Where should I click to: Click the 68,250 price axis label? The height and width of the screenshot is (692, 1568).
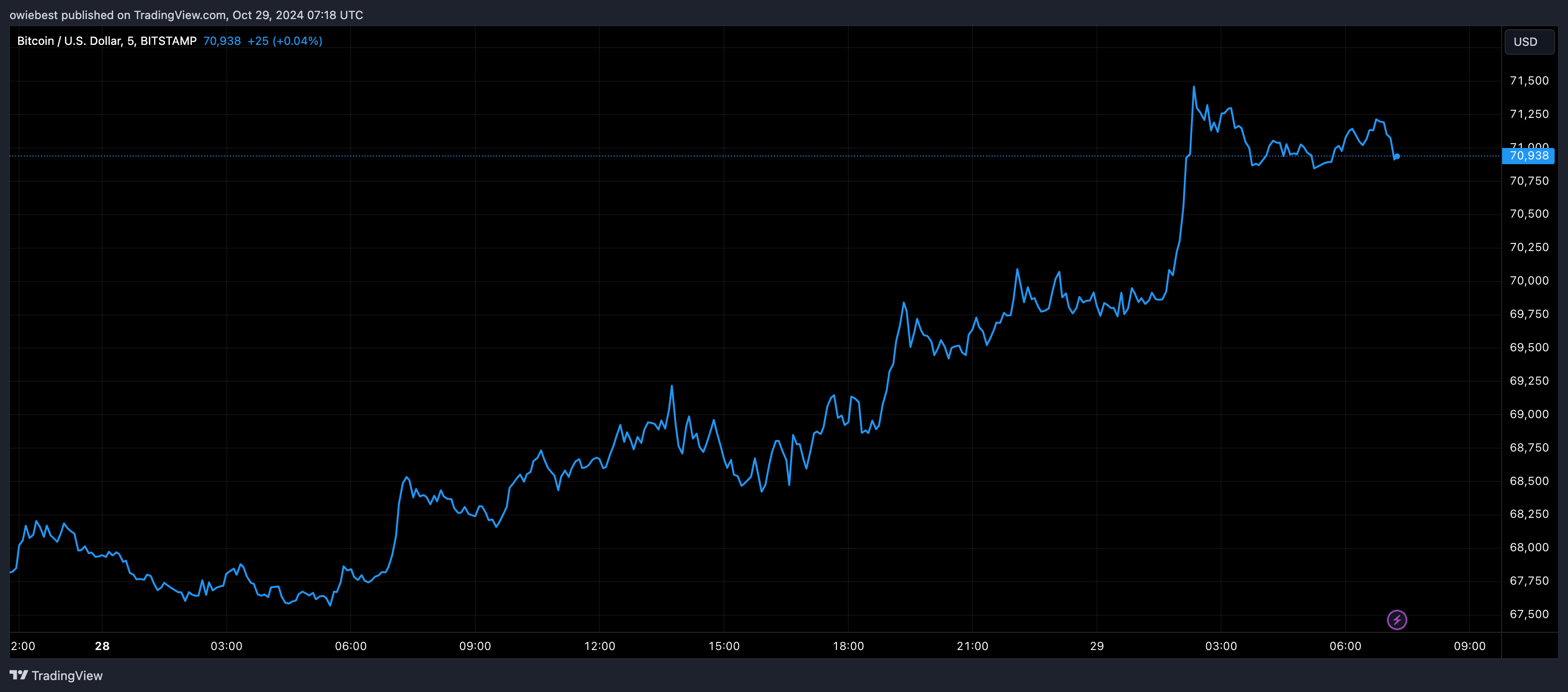point(1529,514)
